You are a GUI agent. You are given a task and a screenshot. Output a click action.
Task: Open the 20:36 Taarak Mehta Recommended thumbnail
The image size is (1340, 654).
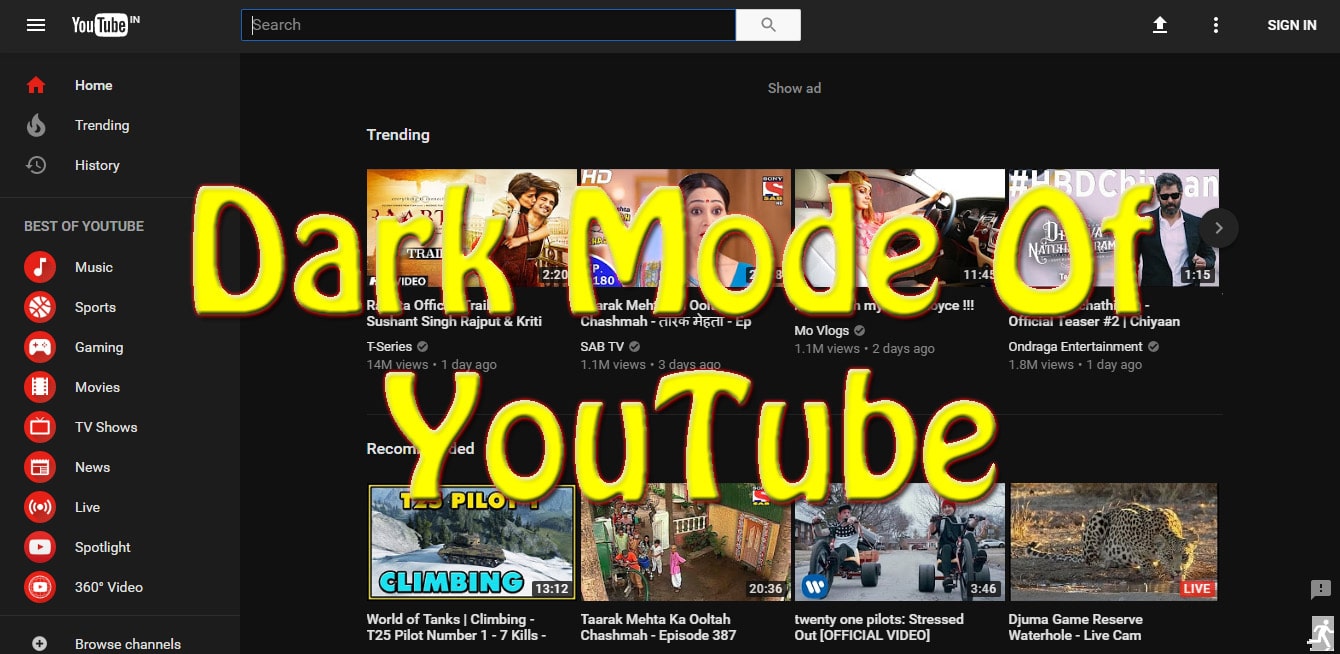click(x=685, y=542)
